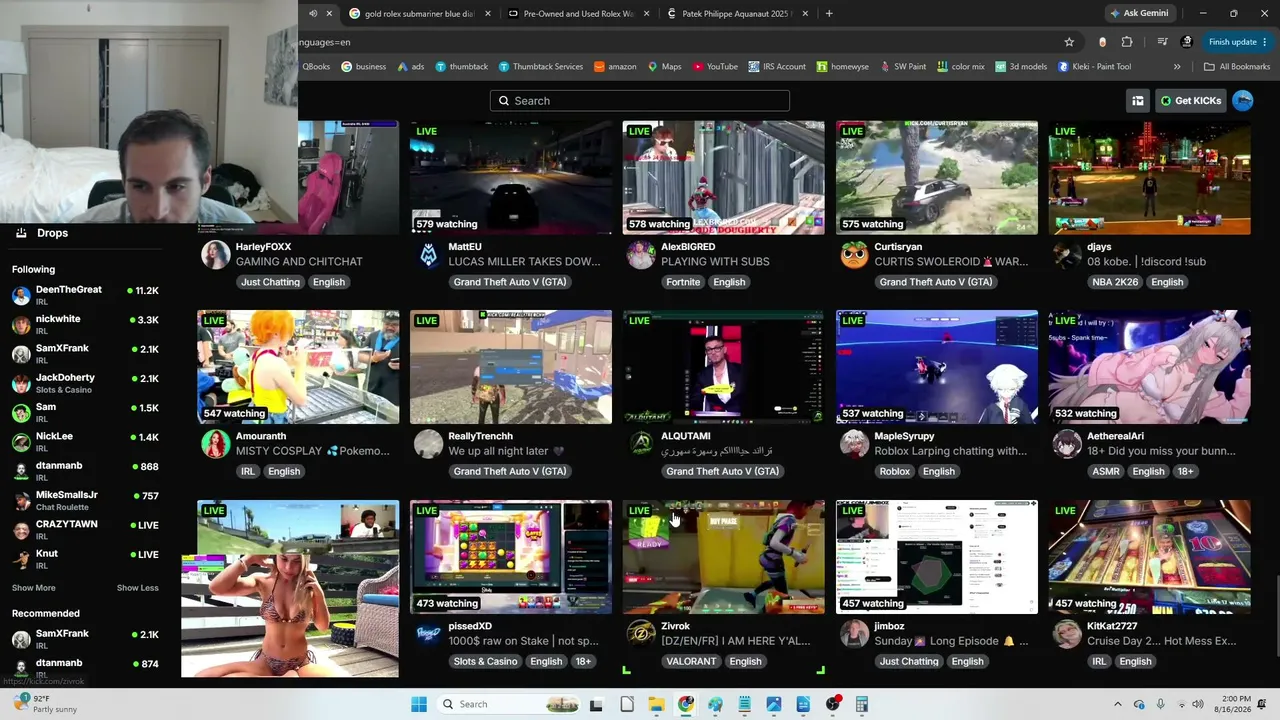Open the Finish update menu
Image resolution: width=1280 pixels, height=720 pixels.
coord(1238,42)
